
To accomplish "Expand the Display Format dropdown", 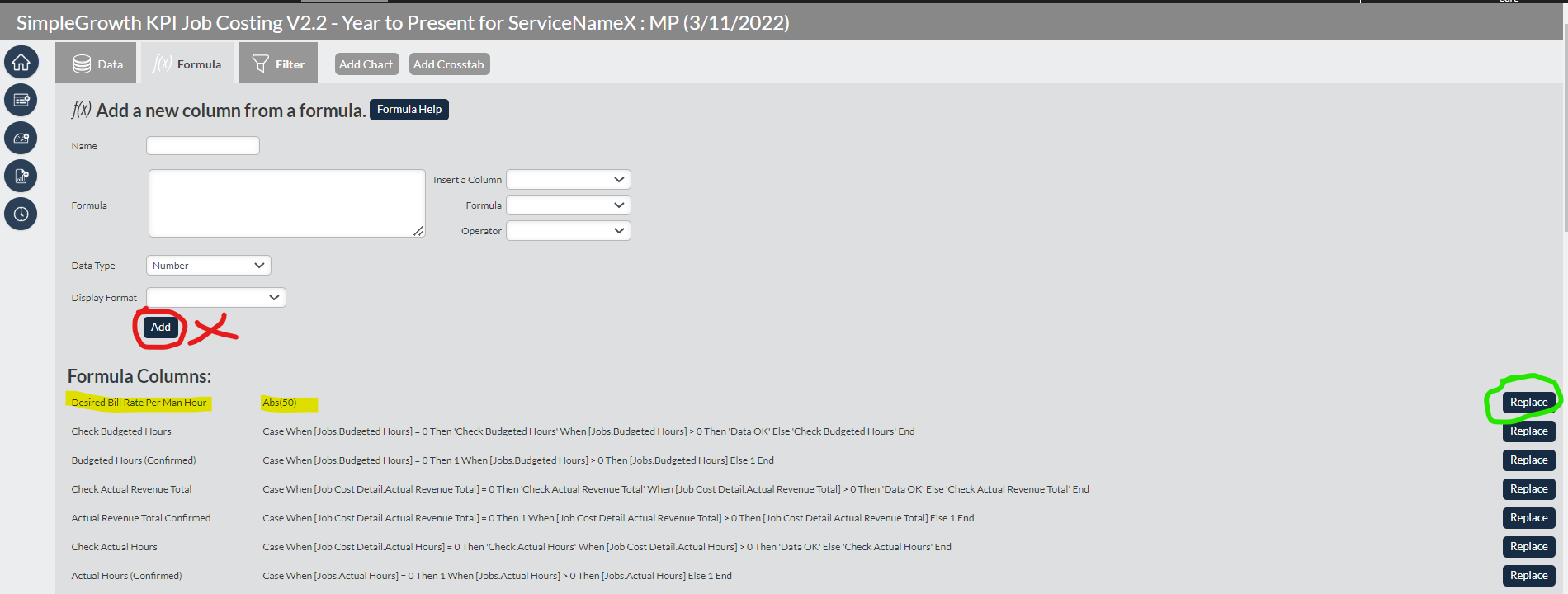I will pyautogui.click(x=216, y=298).
